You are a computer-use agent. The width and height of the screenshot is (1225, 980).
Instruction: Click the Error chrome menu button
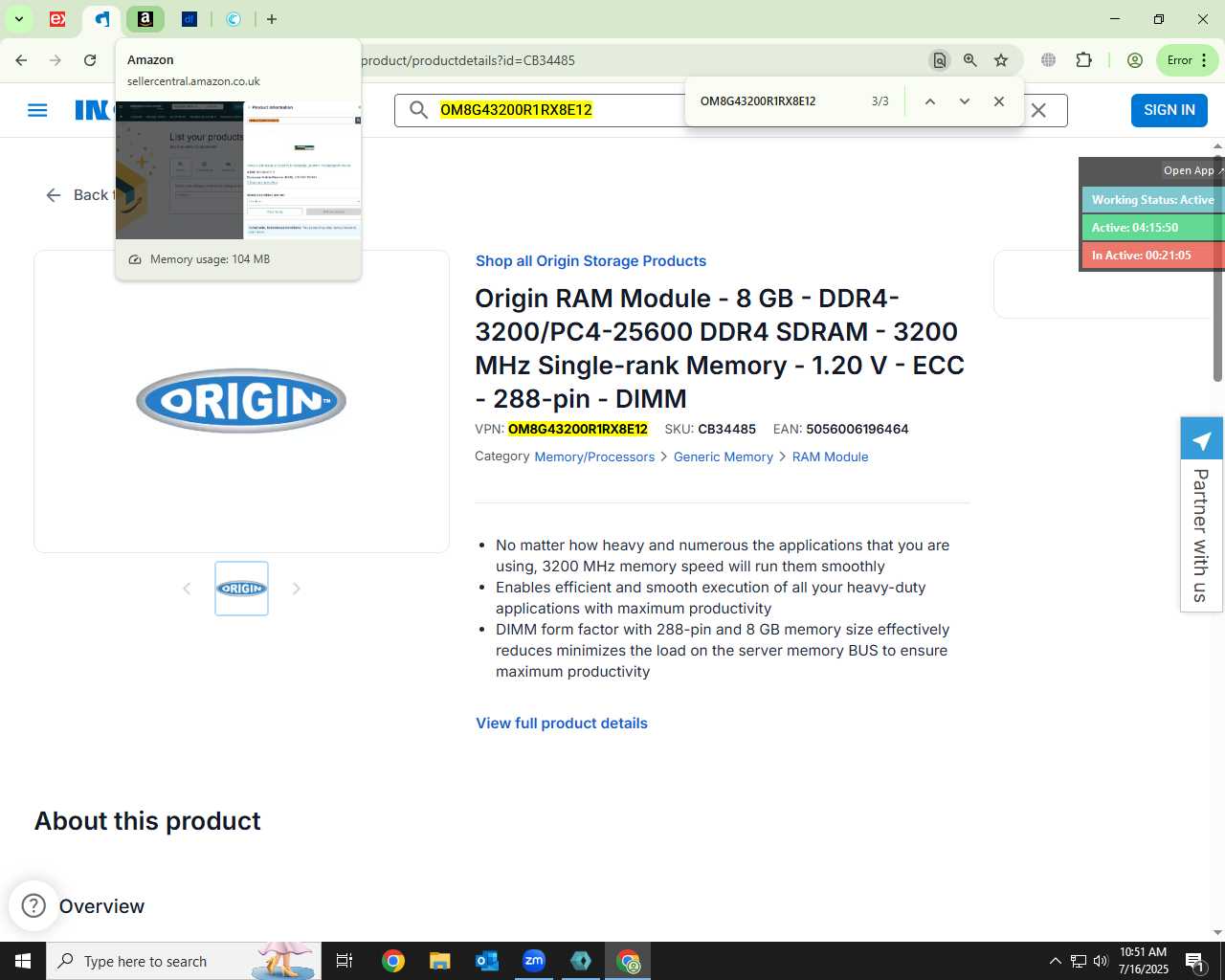pyautogui.click(x=1188, y=60)
